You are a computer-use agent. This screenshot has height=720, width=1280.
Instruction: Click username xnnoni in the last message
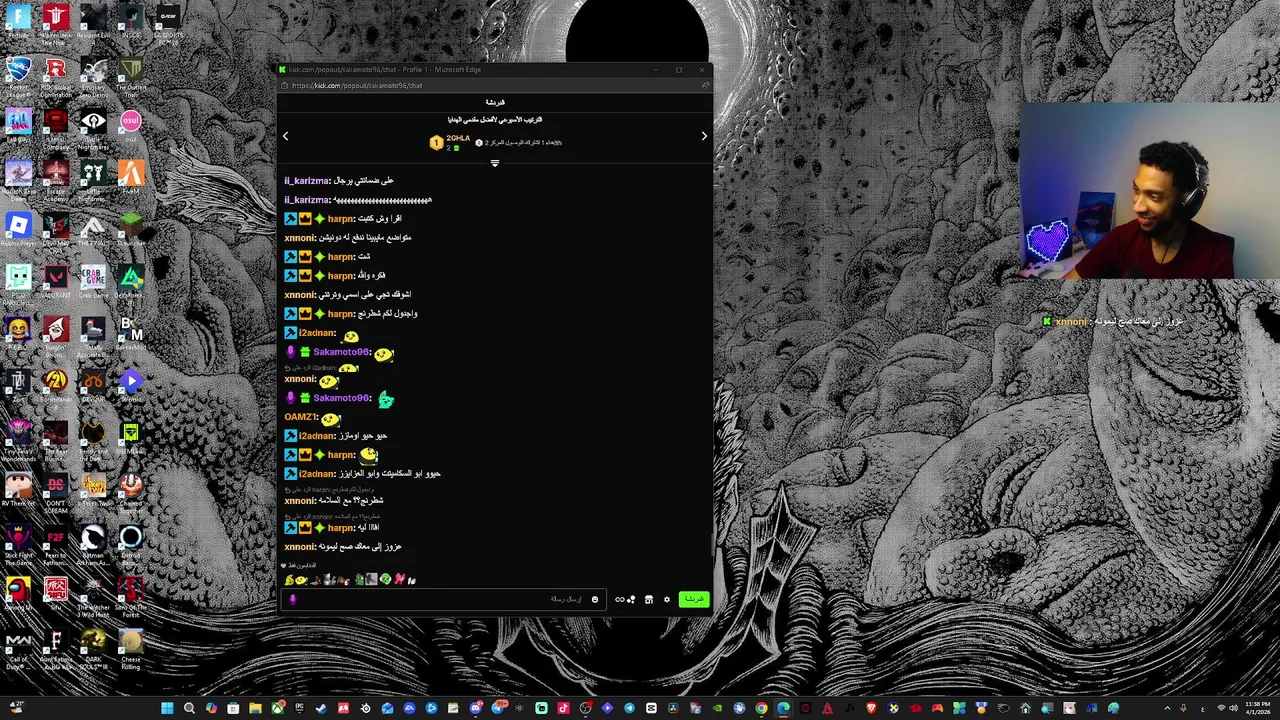(x=299, y=547)
